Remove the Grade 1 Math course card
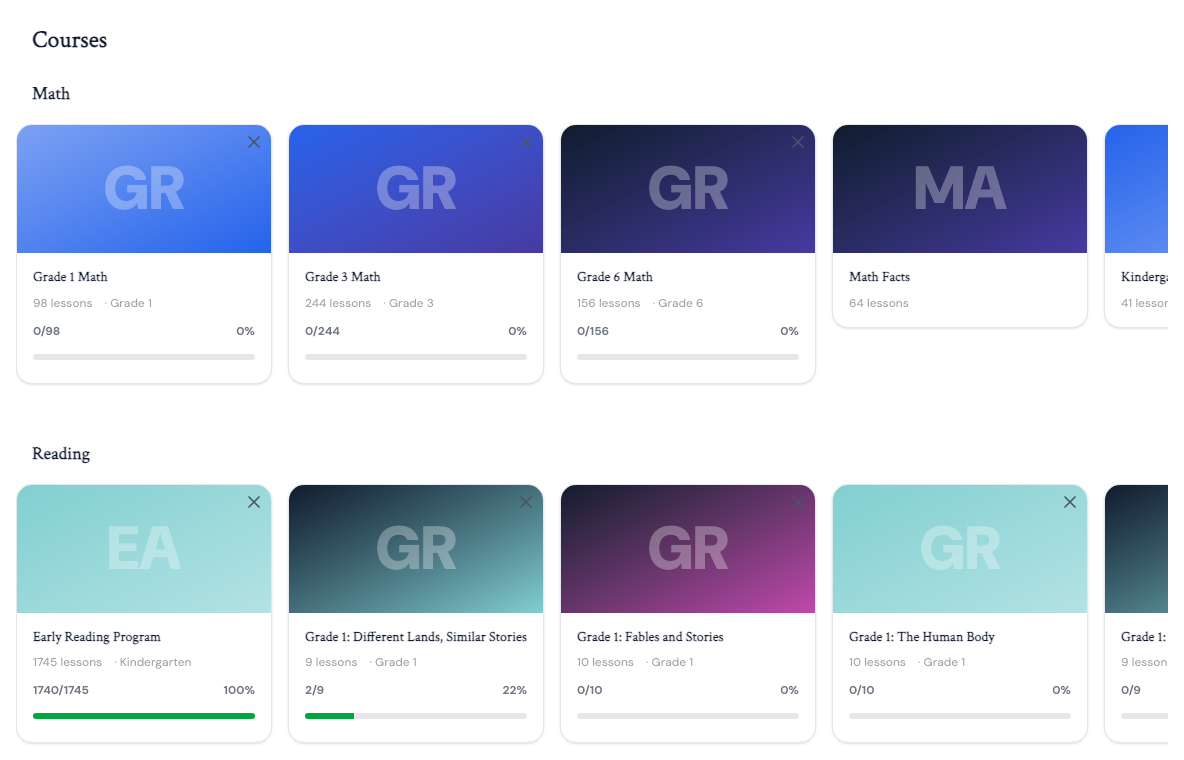The width and height of the screenshot is (1184, 760). tap(254, 142)
